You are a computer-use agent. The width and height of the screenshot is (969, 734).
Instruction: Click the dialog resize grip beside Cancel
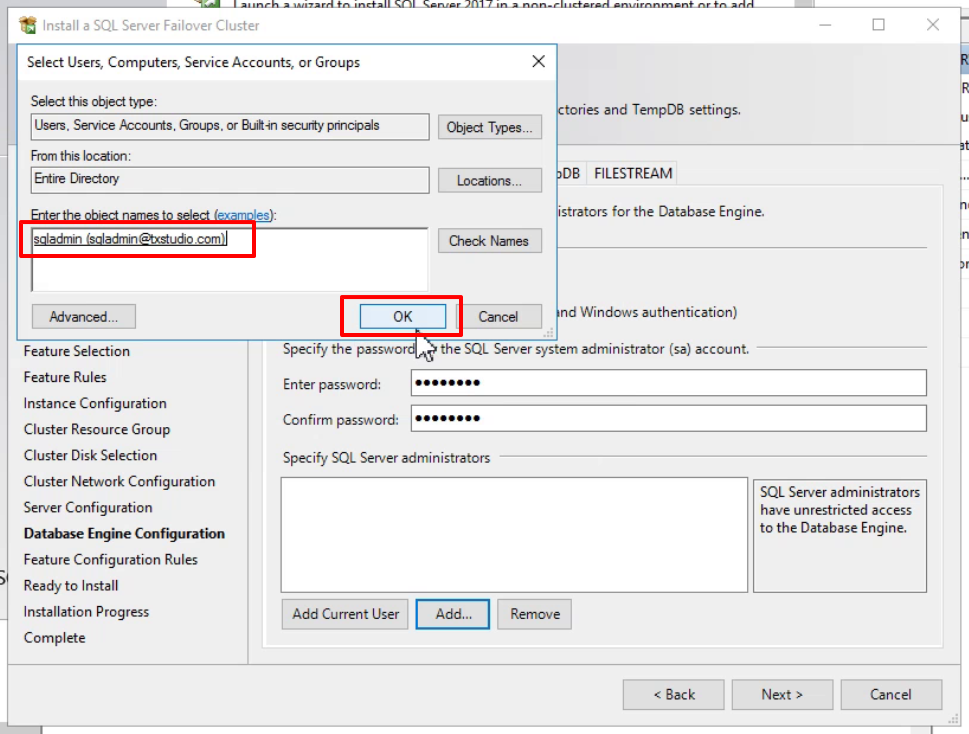point(549,334)
